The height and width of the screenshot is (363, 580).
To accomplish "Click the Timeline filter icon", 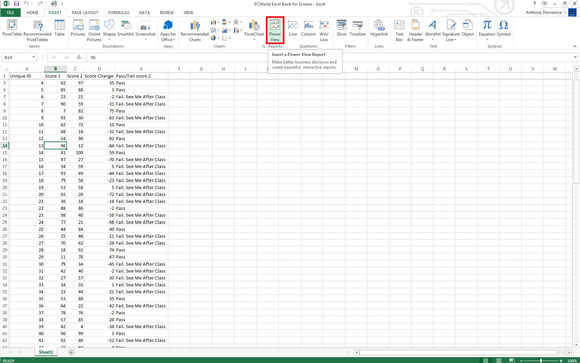I will [357, 28].
